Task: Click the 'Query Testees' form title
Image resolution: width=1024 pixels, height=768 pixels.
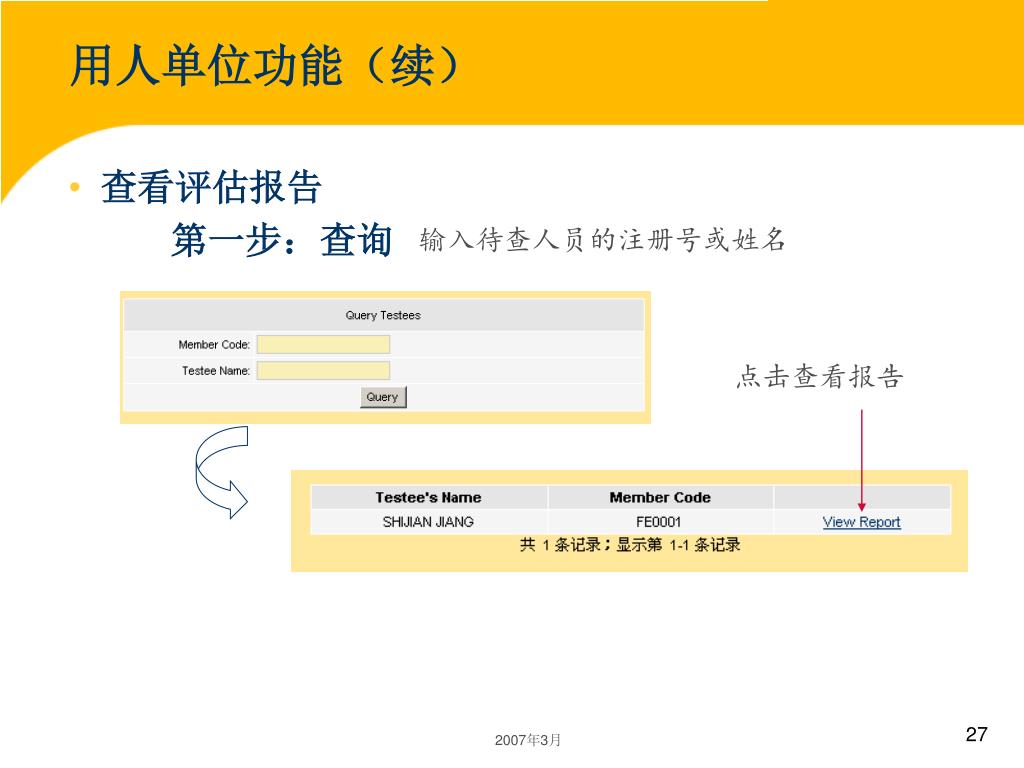Action: (x=383, y=315)
